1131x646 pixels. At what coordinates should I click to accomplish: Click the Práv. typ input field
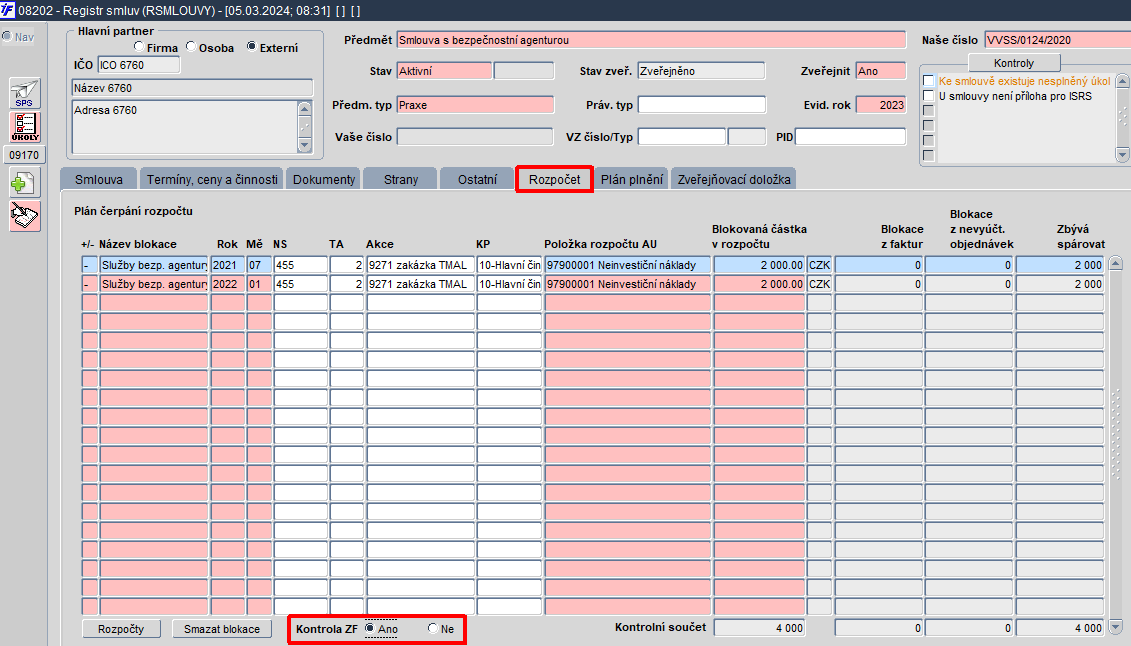[x=702, y=105]
